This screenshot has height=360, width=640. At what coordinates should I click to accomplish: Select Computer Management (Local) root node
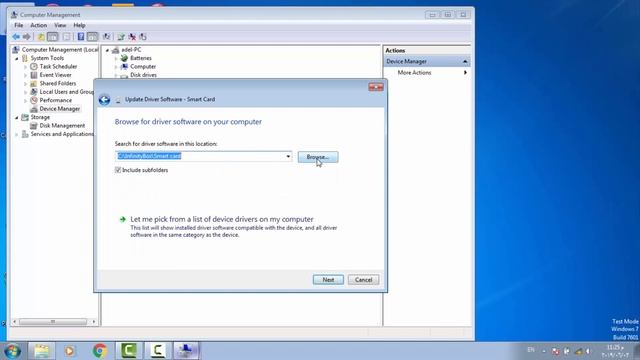(x=60, y=50)
